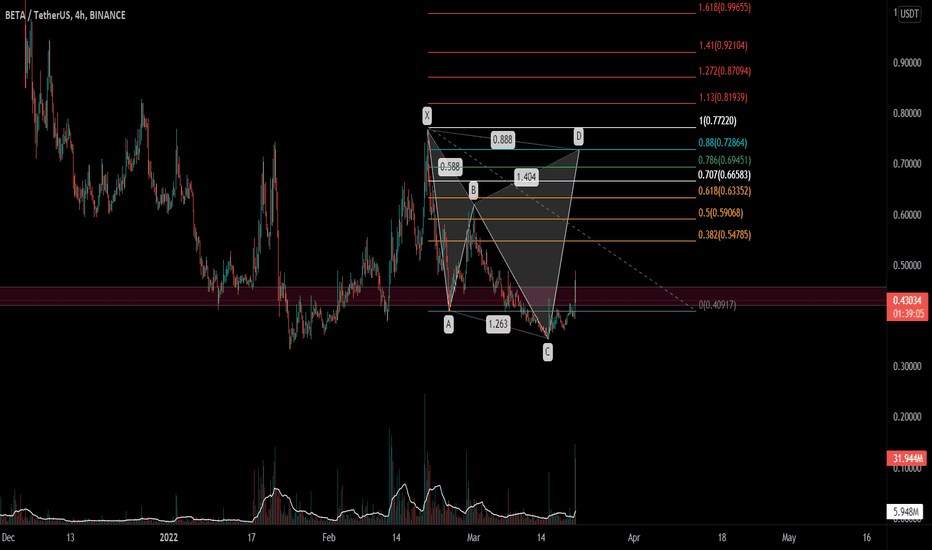Click the 0.30000 price axis label
This screenshot has height=550, width=932.
click(x=907, y=366)
